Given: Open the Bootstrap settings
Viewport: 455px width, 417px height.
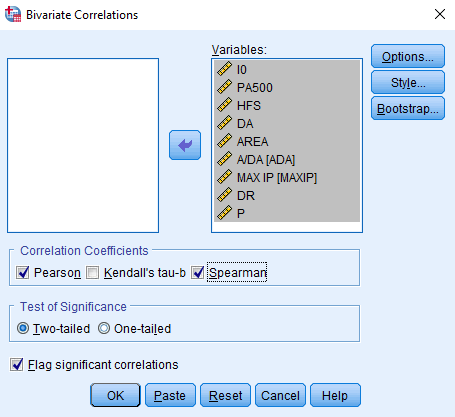Looking at the screenshot, I should coord(408,109).
